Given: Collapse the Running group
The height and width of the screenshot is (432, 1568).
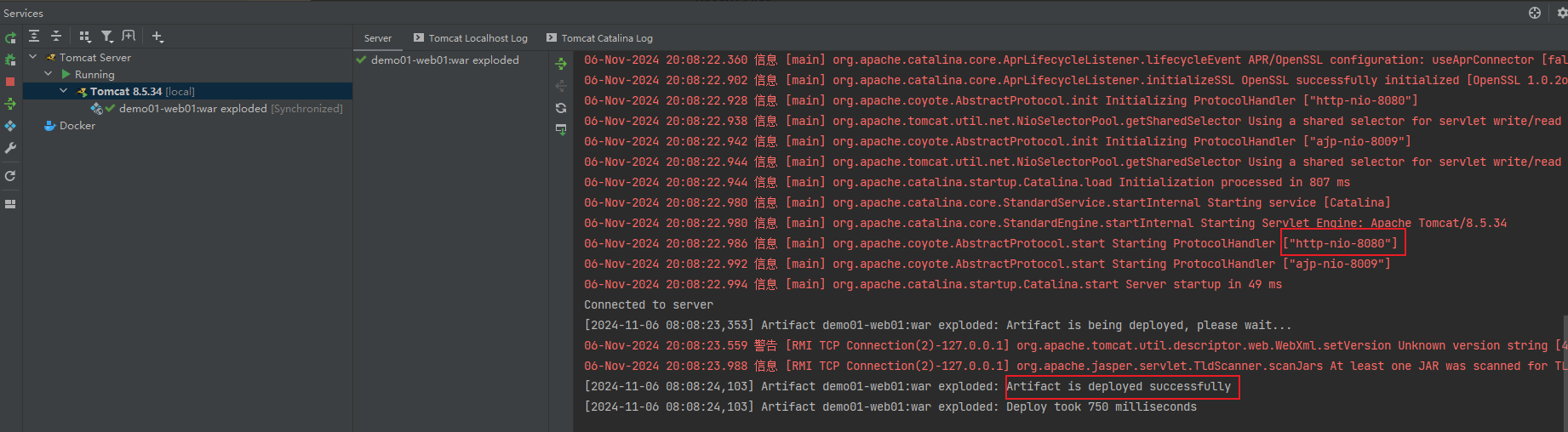Looking at the screenshot, I should (49, 74).
